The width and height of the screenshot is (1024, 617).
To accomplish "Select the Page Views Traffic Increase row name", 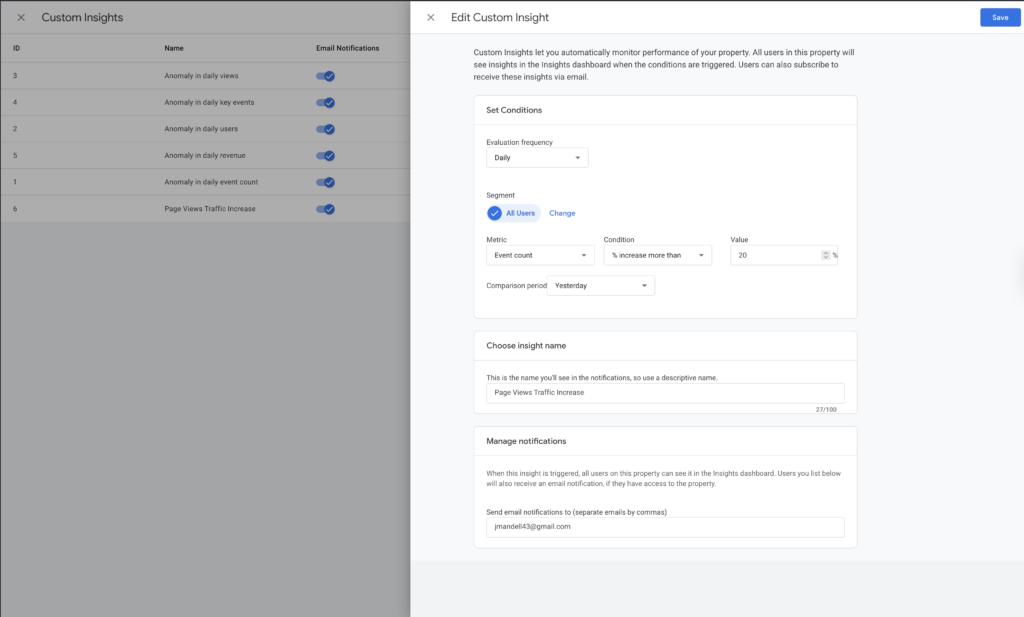I will 210,209.
